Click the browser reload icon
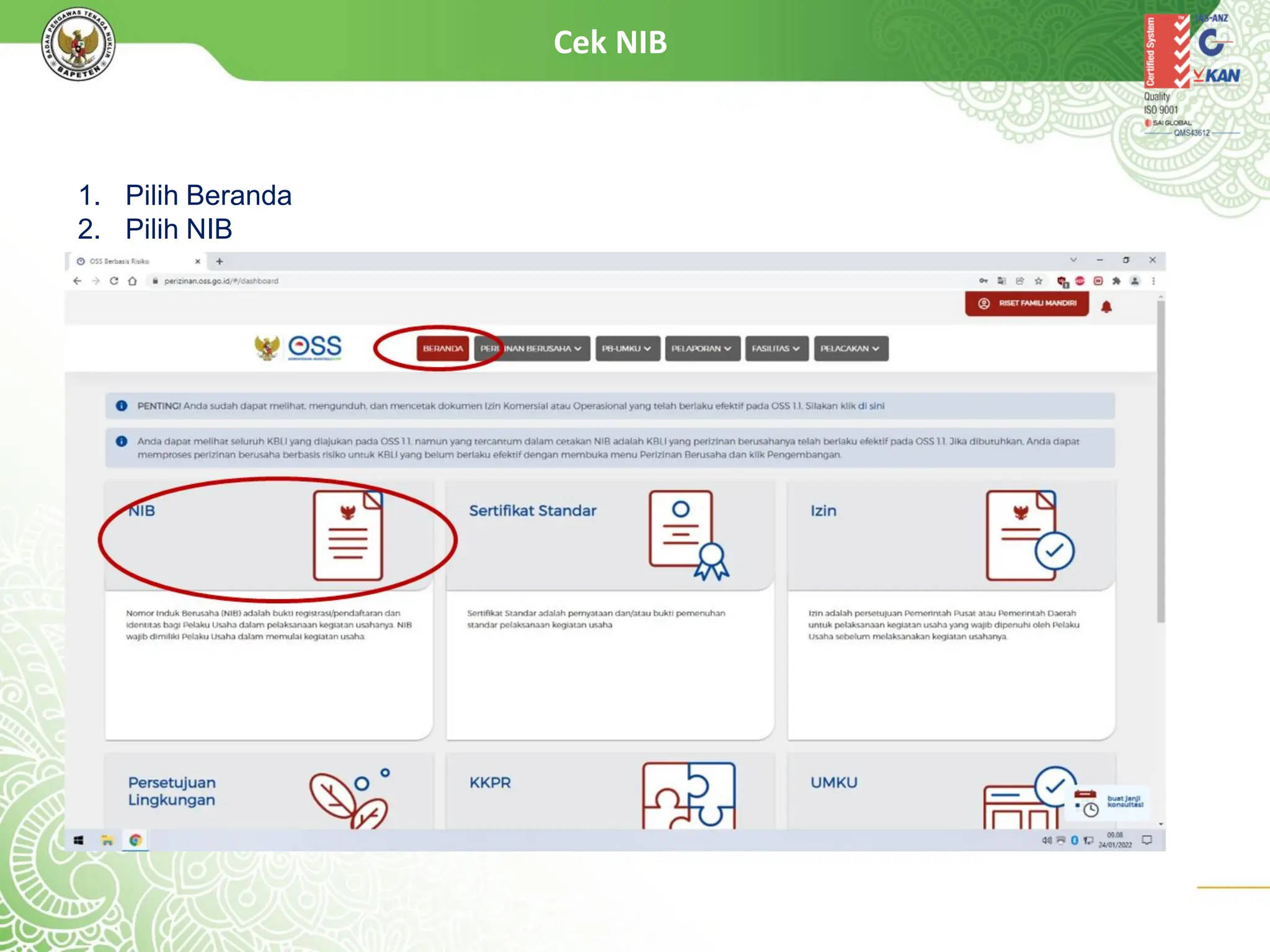1270x952 pixels. [114, 281]
